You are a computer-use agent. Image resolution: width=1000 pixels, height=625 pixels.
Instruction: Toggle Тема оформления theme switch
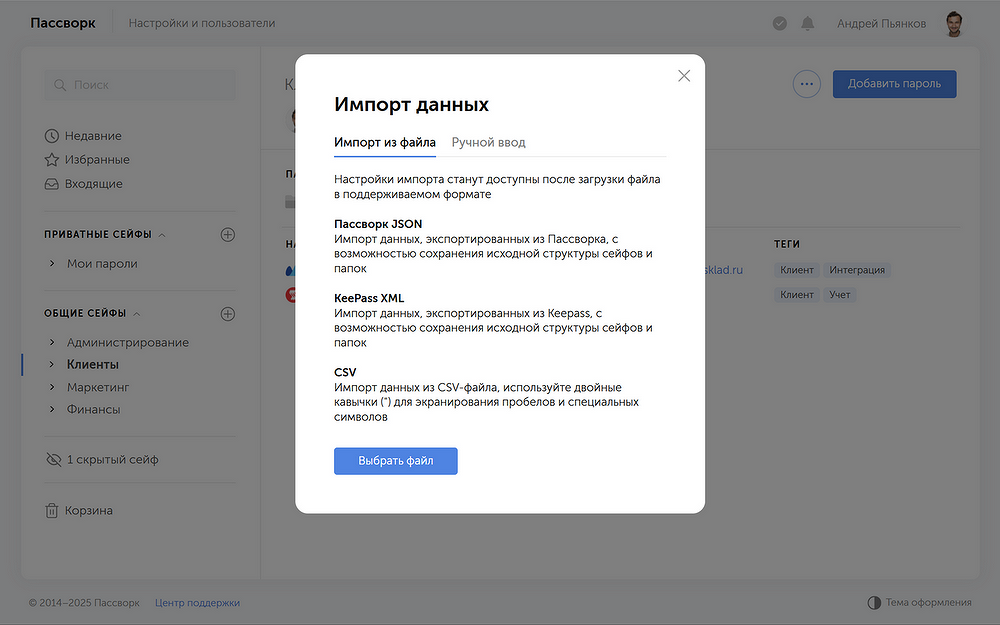920,602
